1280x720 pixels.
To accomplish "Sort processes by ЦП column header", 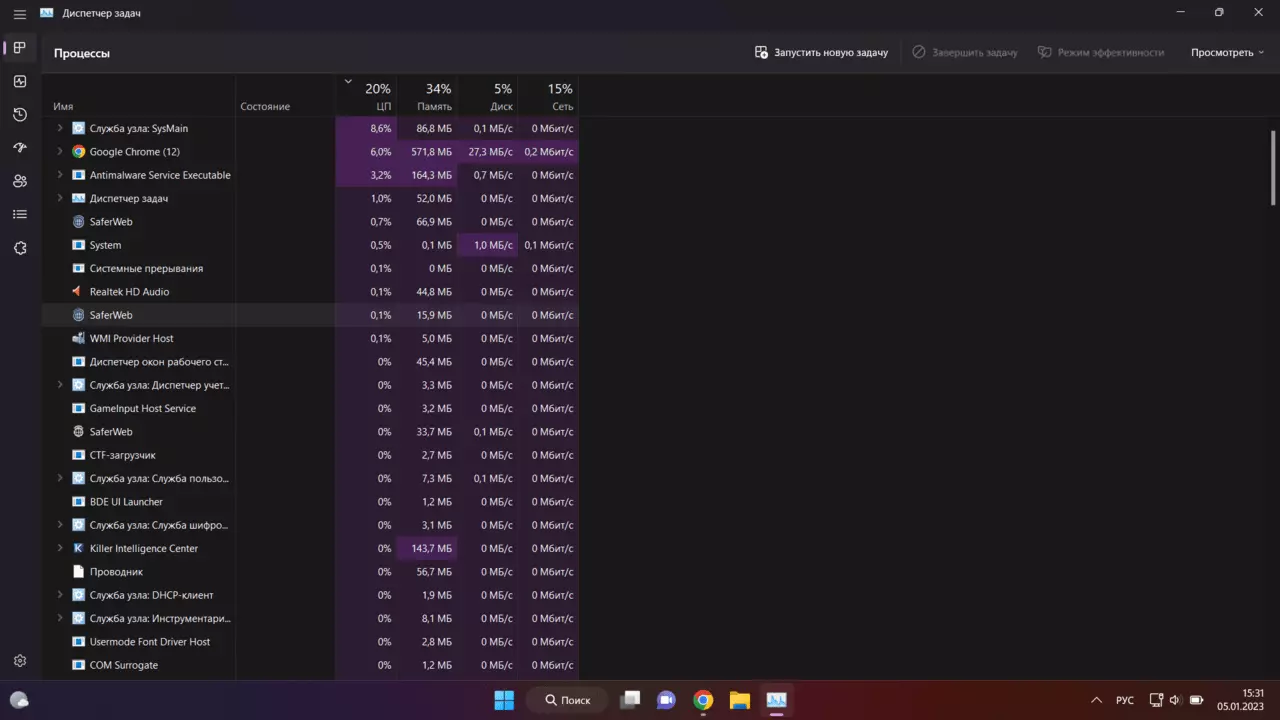I will pos(376,97).
